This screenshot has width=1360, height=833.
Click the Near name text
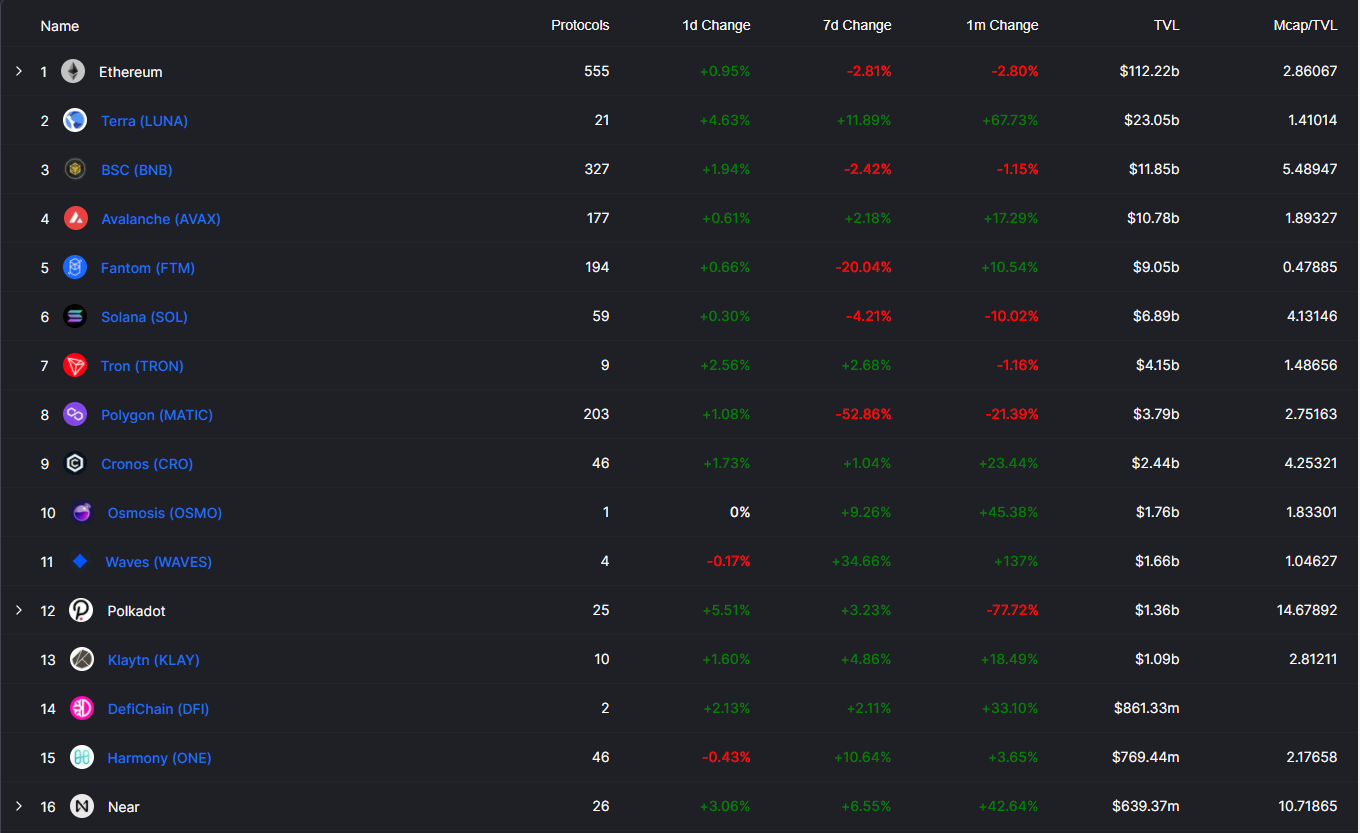click(x=124, y=807)
